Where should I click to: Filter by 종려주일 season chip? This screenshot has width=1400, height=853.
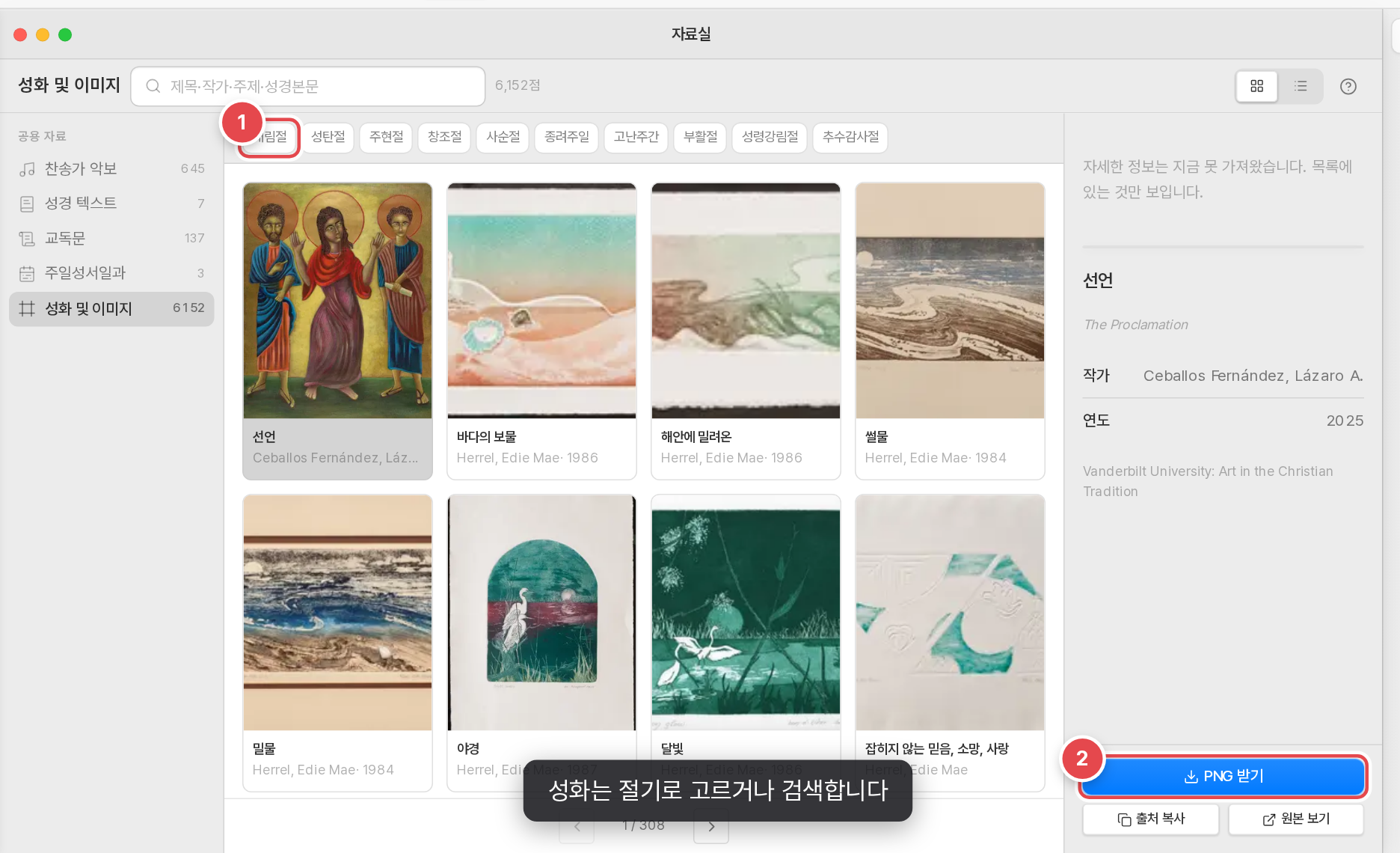click(566, 137)
